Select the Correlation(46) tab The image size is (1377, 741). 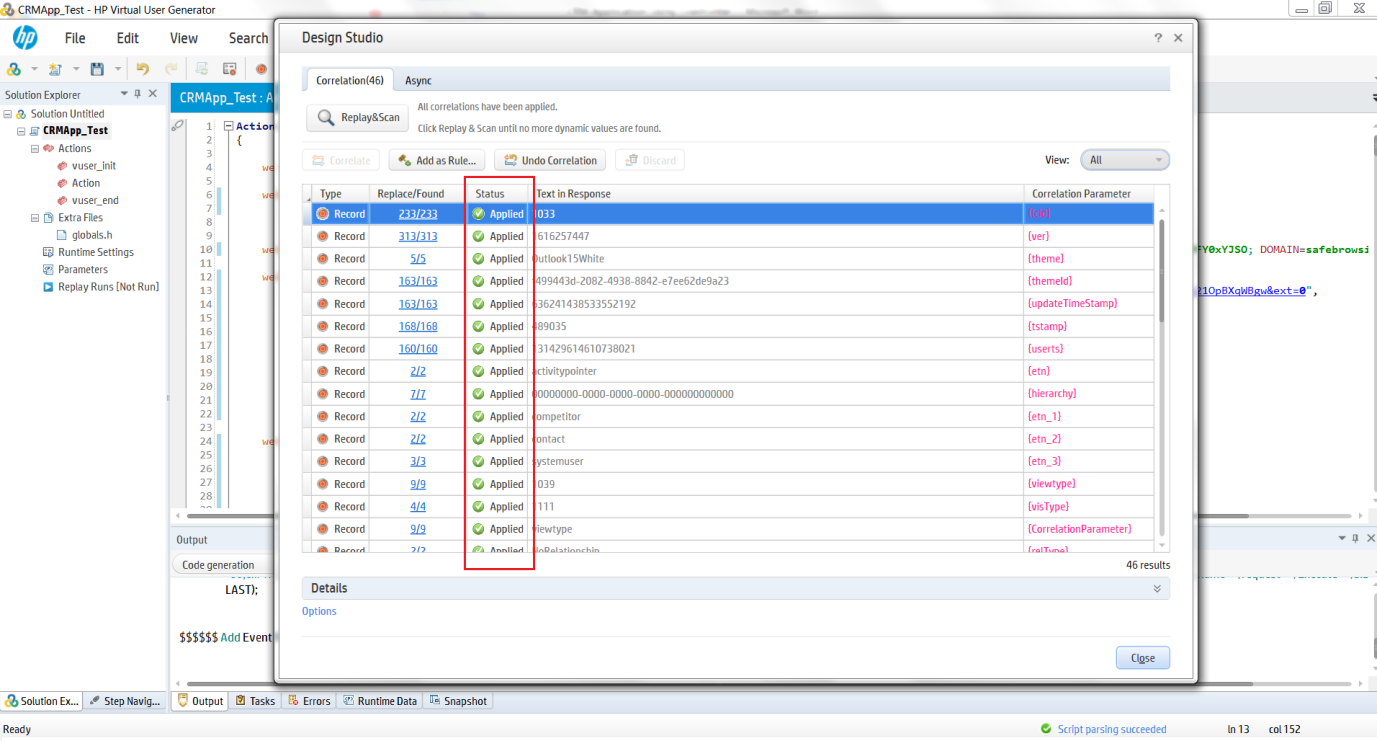coord(349,80)
